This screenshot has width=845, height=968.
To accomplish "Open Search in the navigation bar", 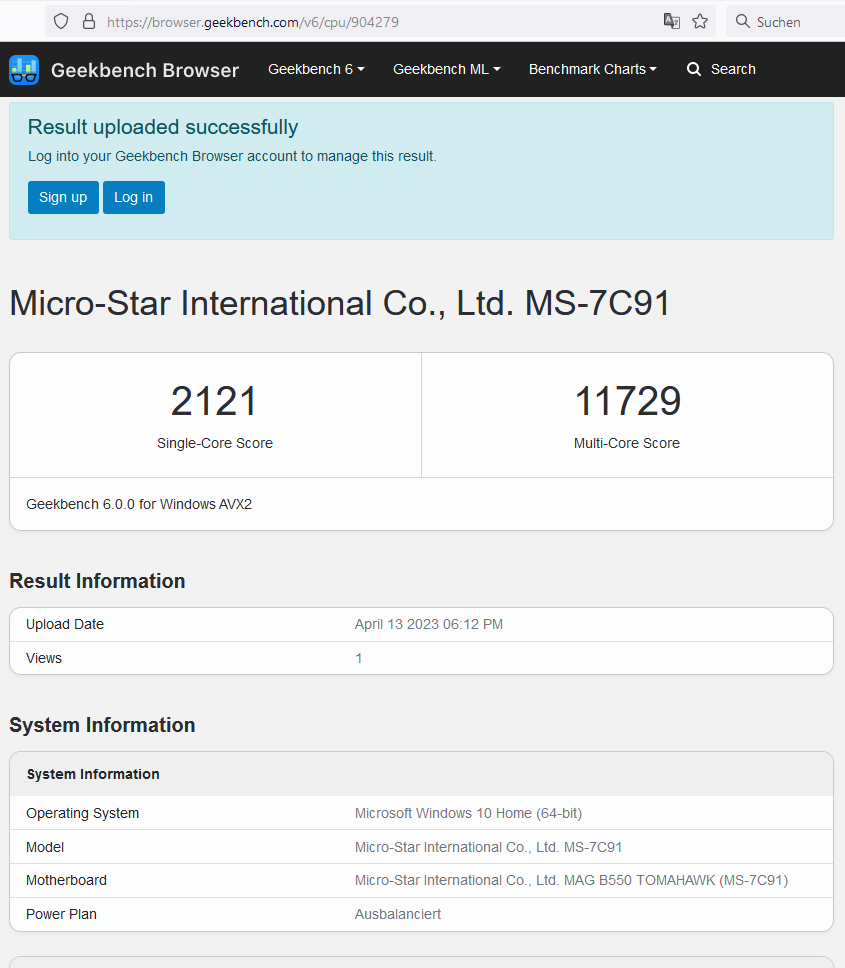I will click(x=721, y=69).
